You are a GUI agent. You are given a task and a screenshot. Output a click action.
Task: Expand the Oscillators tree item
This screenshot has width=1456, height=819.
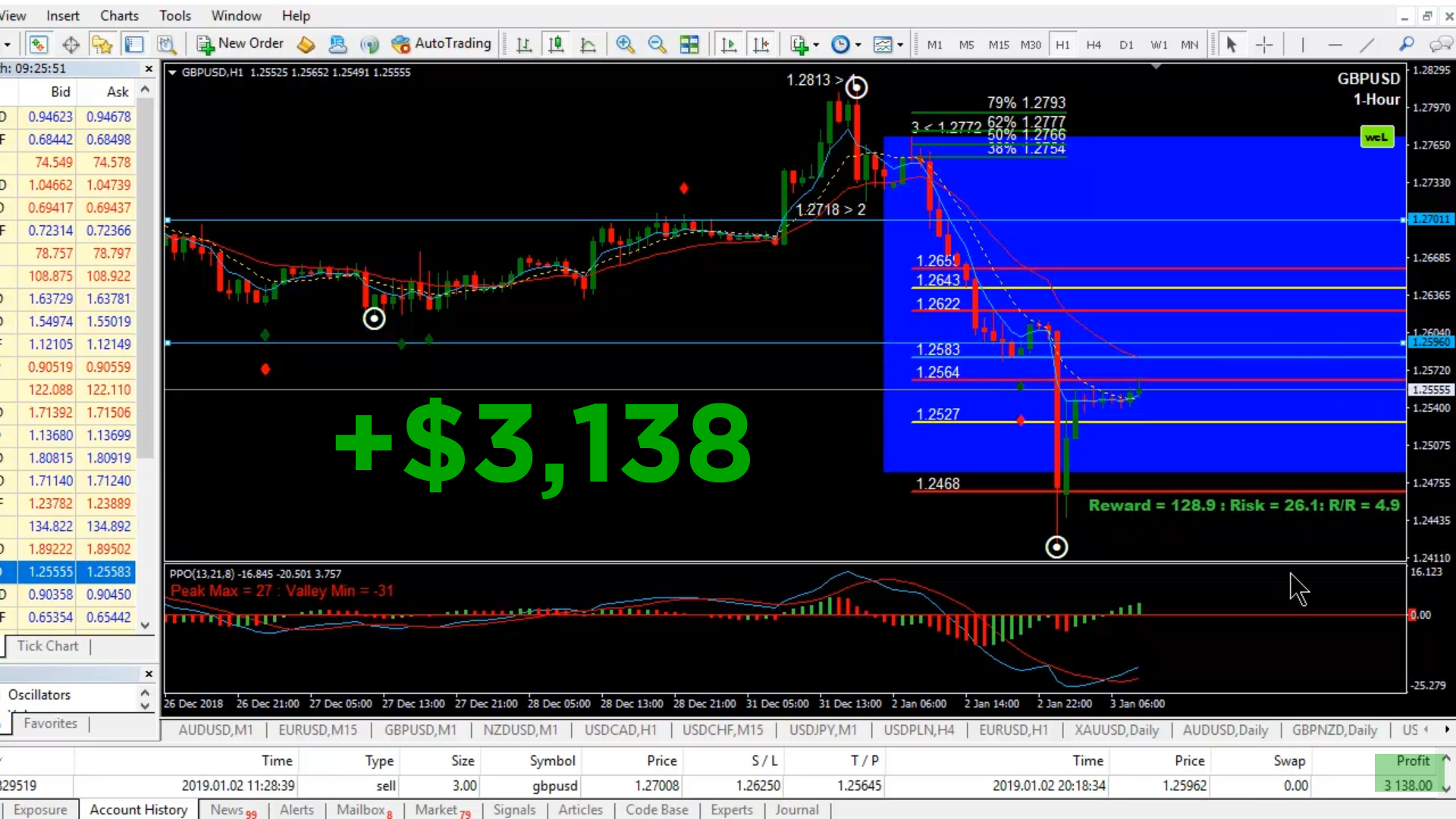(x=39, y=695)
